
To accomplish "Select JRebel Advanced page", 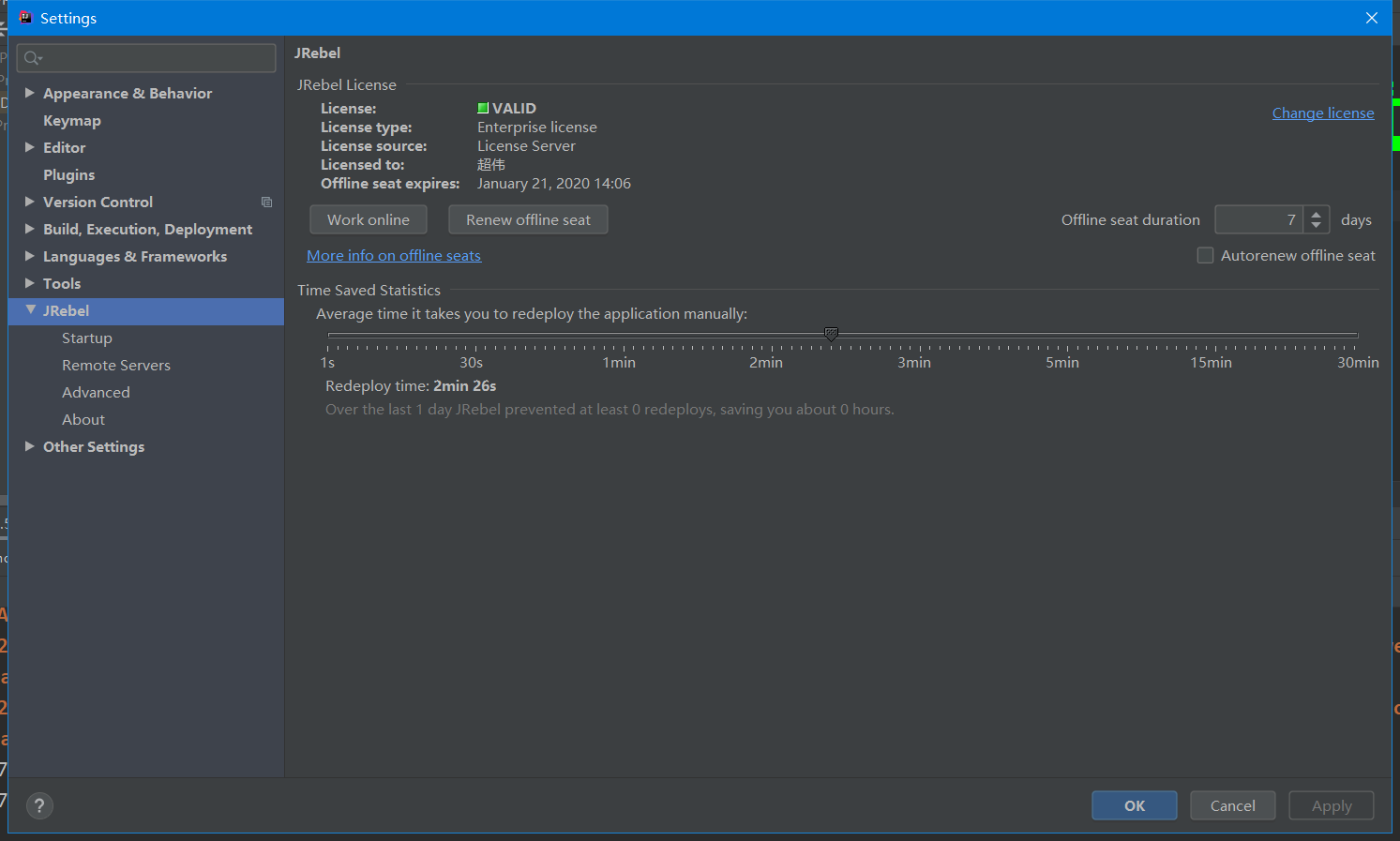I will coord(96,392).
